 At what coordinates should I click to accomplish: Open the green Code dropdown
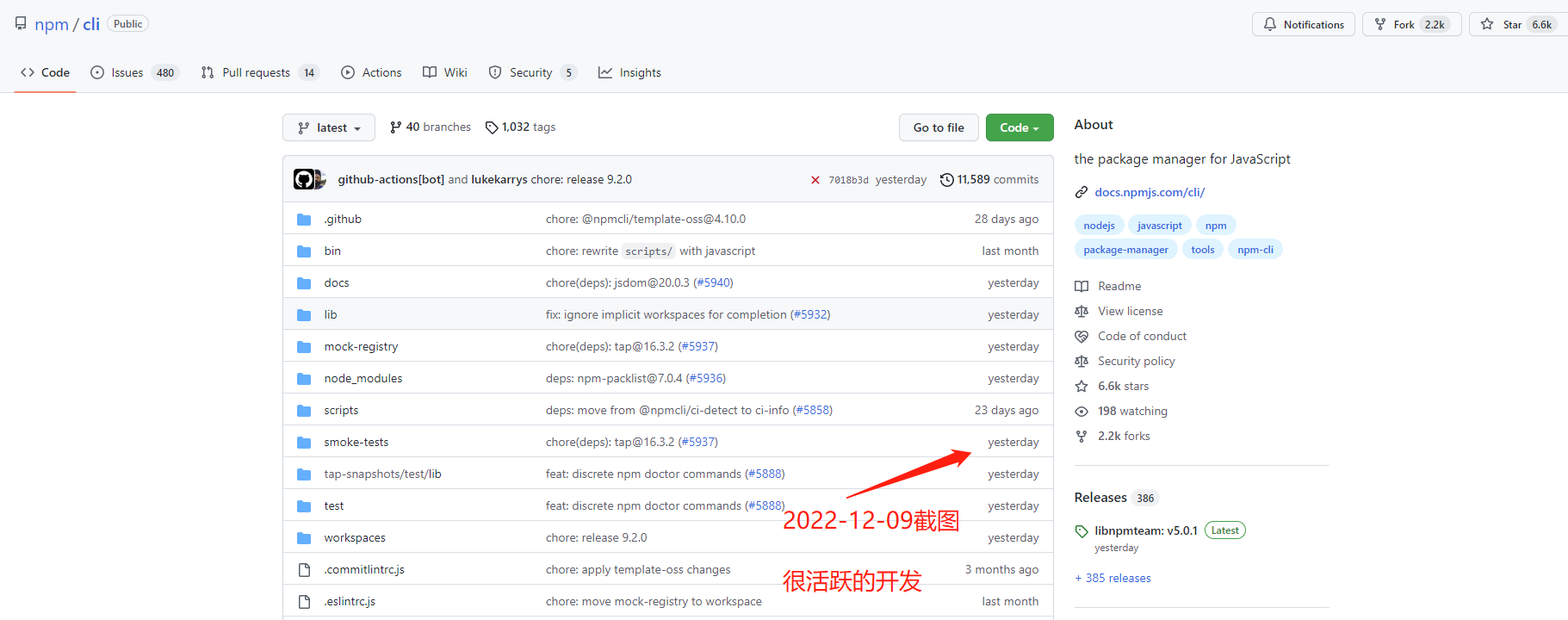pos(1020,127)
